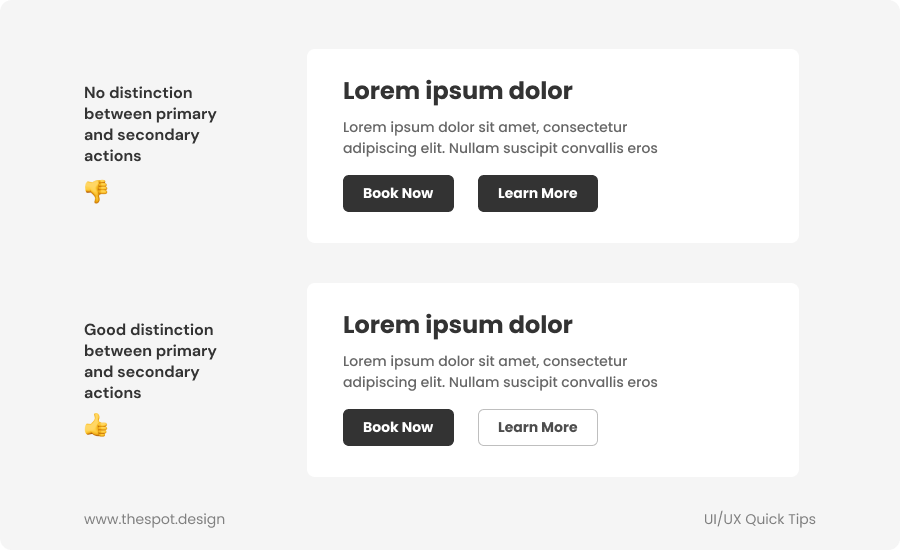This screenshot has width=900, height=550.
Task: Select the bottom card's Lorem ipsum dolor heading
Action: (457, 325)
